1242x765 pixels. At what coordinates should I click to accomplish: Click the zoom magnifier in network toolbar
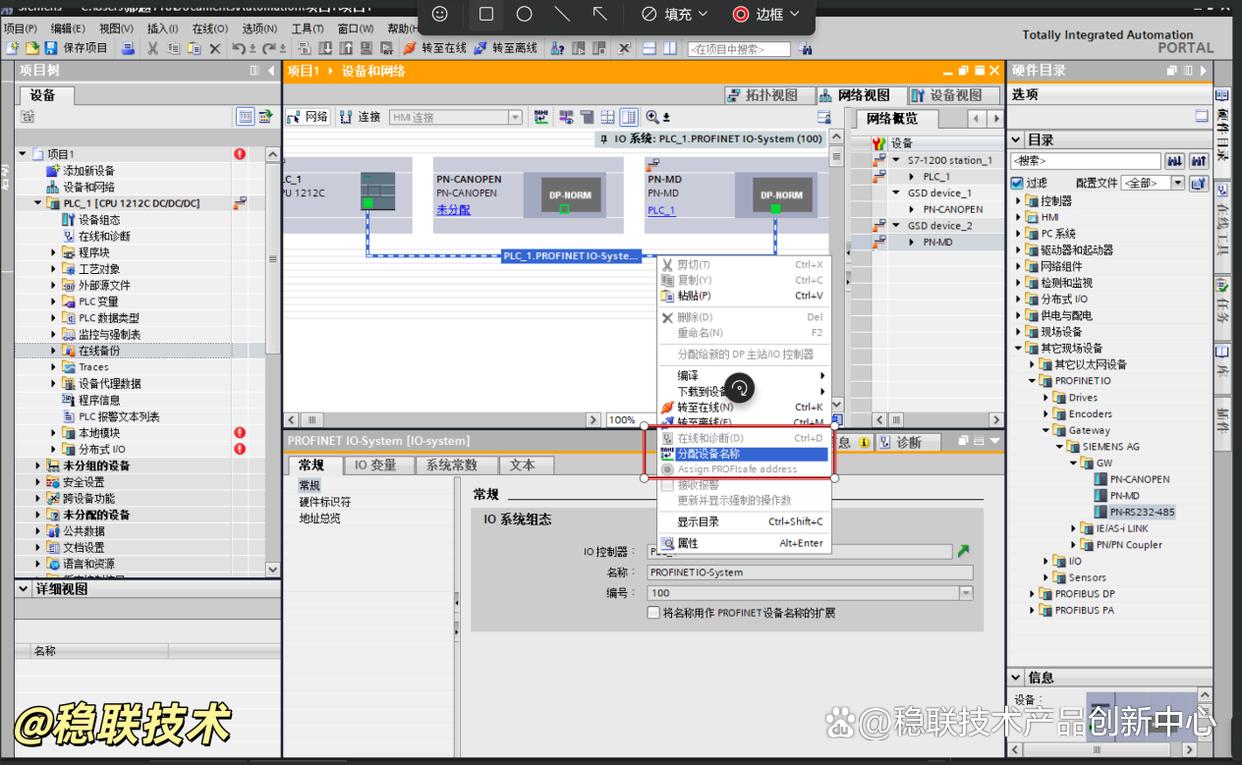click(x=653, y=117)
